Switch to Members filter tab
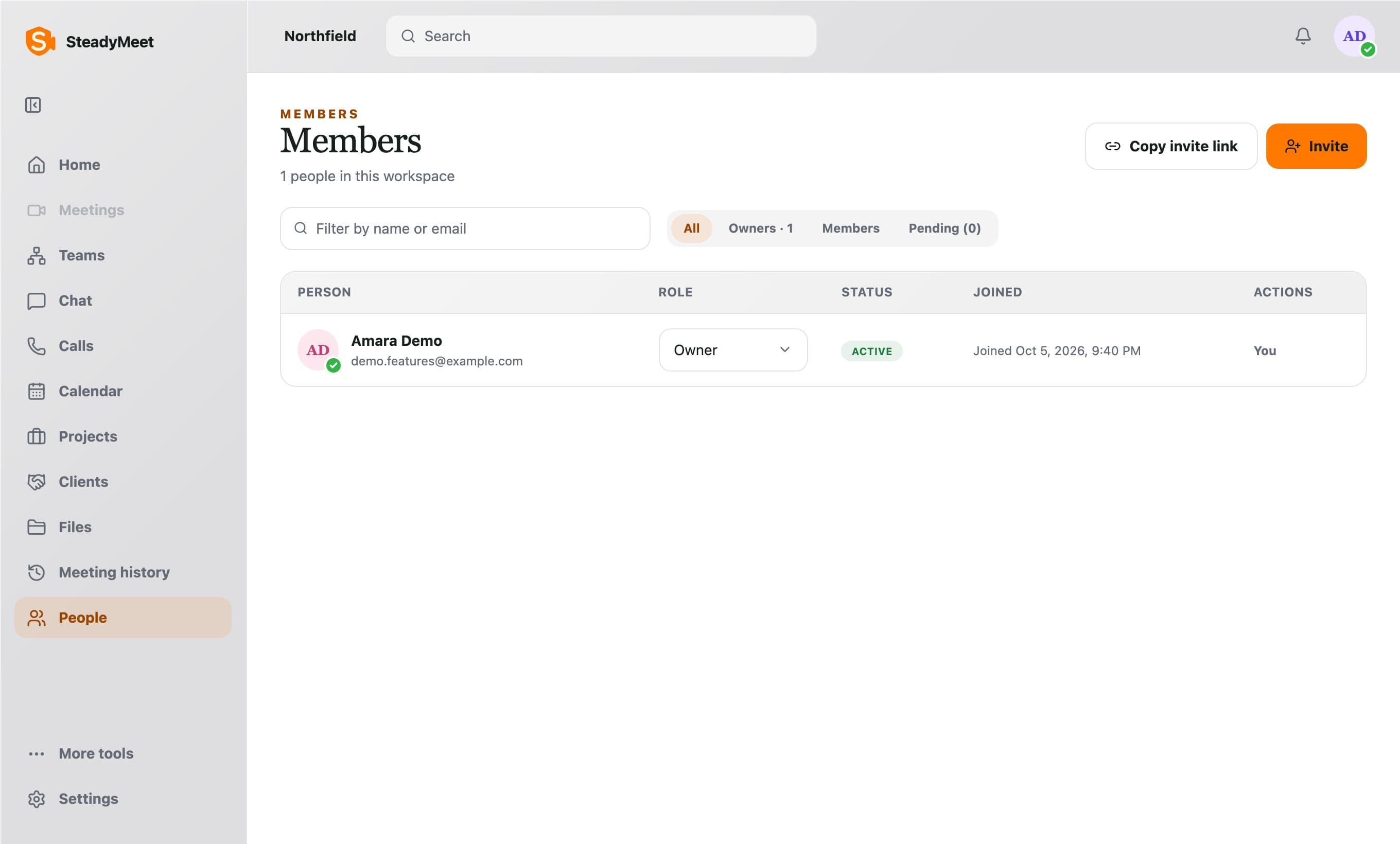1400x844 pixels. [851, 228]
